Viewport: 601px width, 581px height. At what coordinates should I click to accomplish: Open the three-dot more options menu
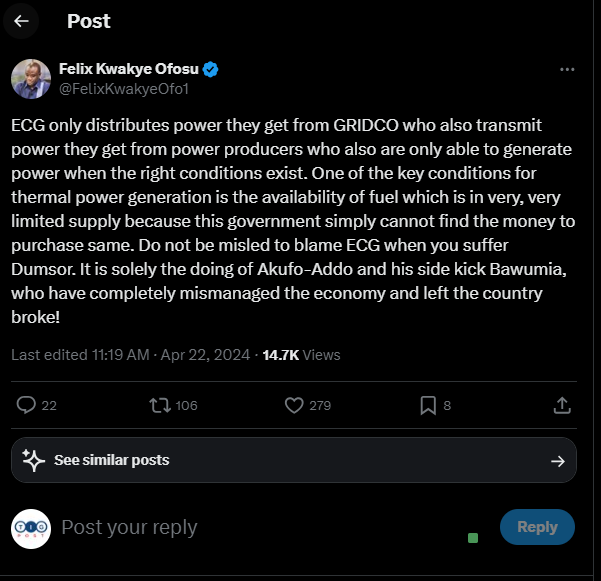[567, 70]
